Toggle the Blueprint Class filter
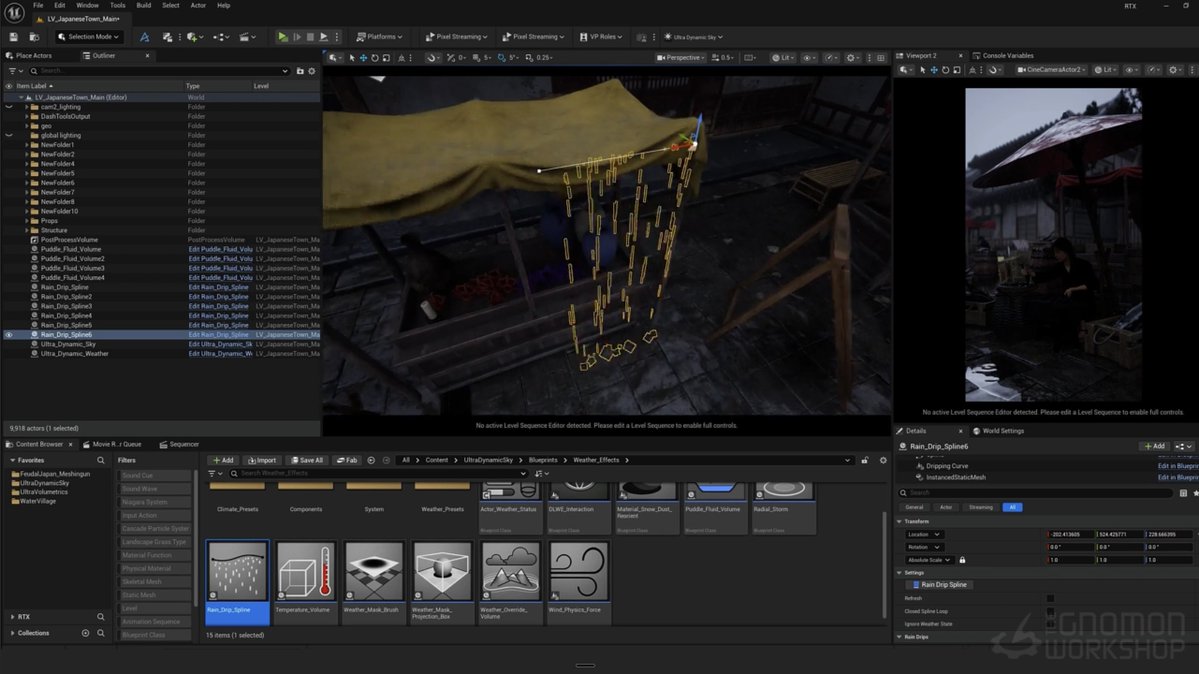The height and width of the screenshot is (674, 1199). pyautogui.click(x=154, y=634)
